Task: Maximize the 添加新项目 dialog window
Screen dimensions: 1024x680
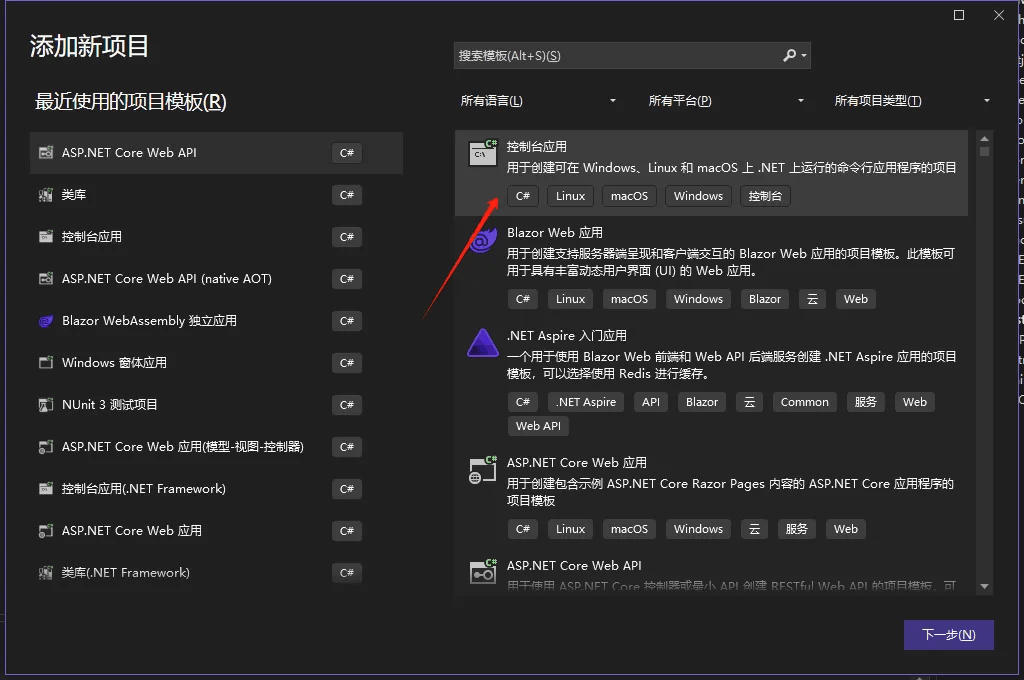Action: (959, 15)
